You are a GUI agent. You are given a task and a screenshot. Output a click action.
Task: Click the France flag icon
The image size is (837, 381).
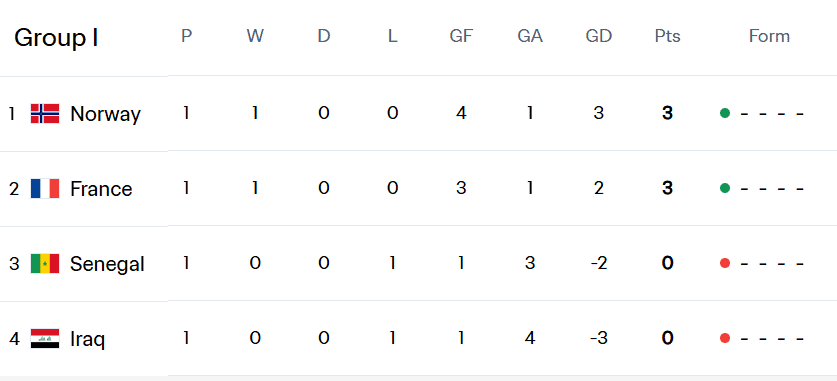coord(45,188)
